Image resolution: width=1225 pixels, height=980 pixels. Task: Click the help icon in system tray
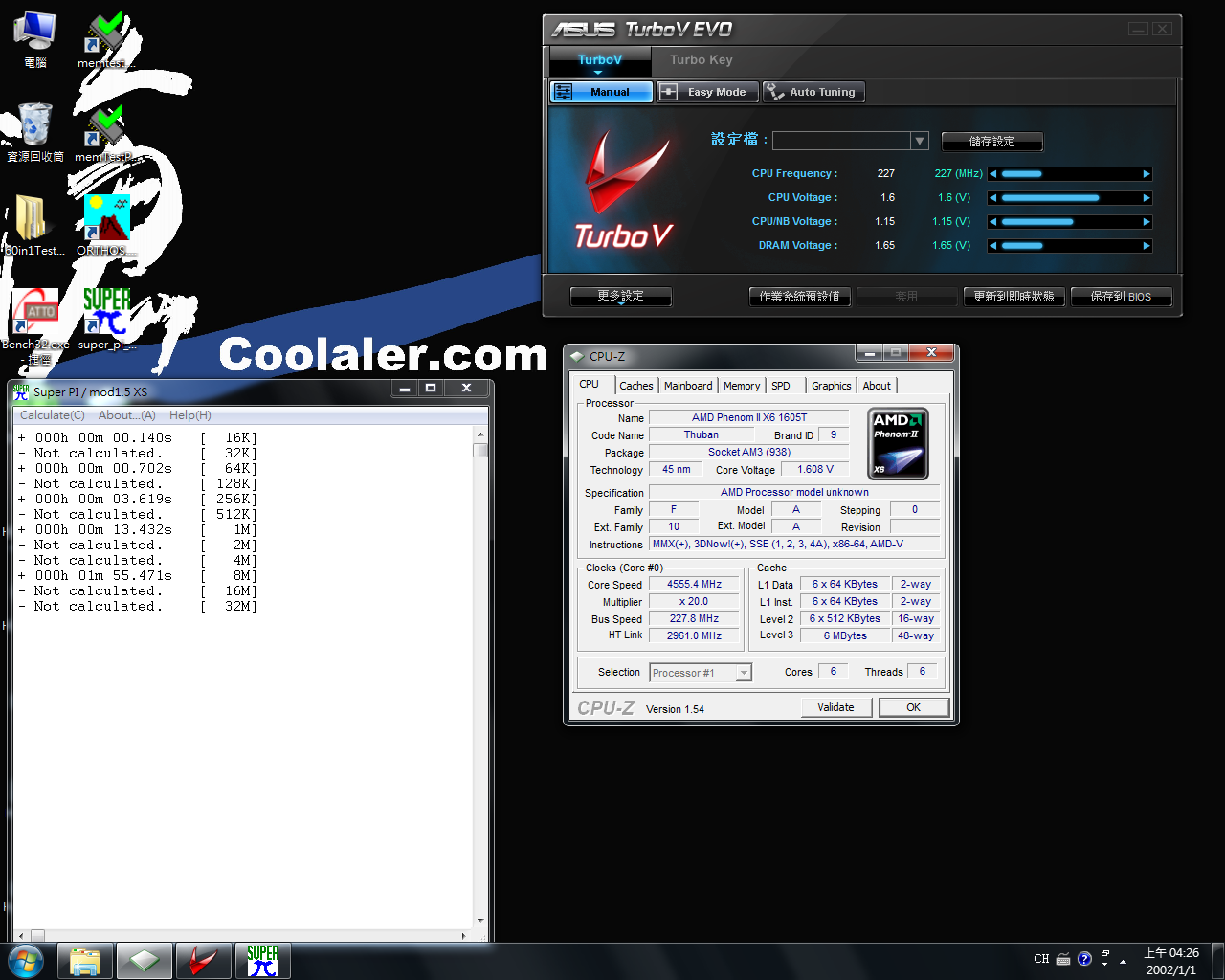(1084, 959)
